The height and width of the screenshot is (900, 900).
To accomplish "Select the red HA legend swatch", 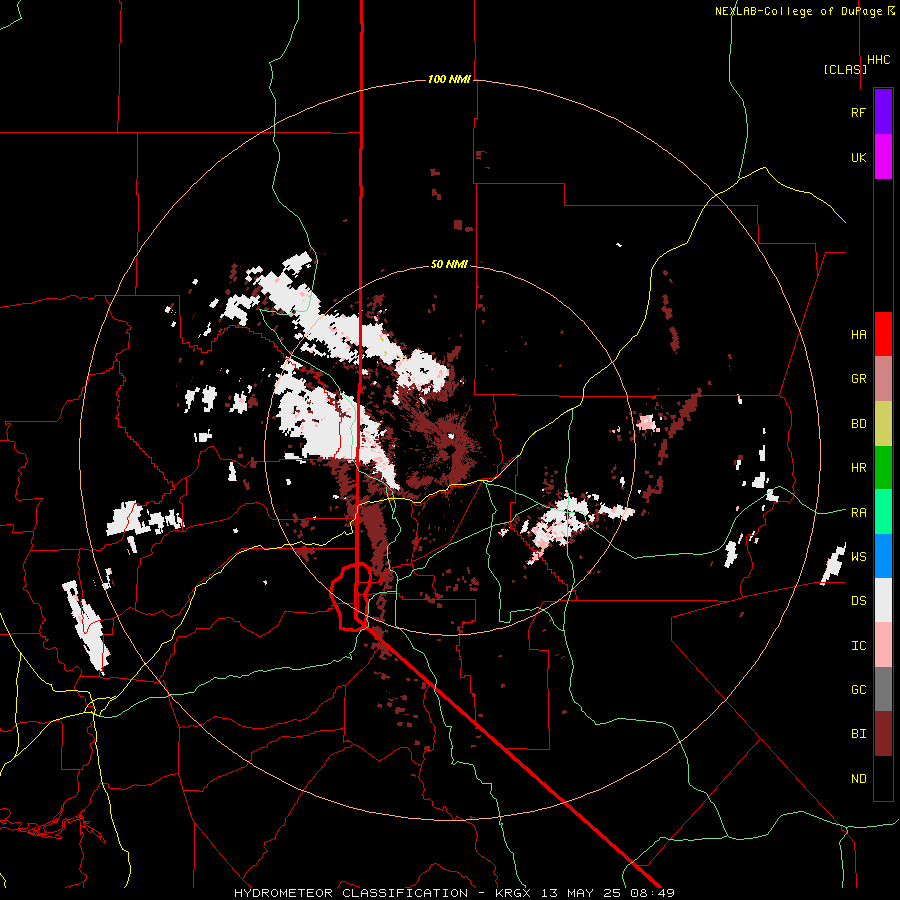I will [883, 334].
